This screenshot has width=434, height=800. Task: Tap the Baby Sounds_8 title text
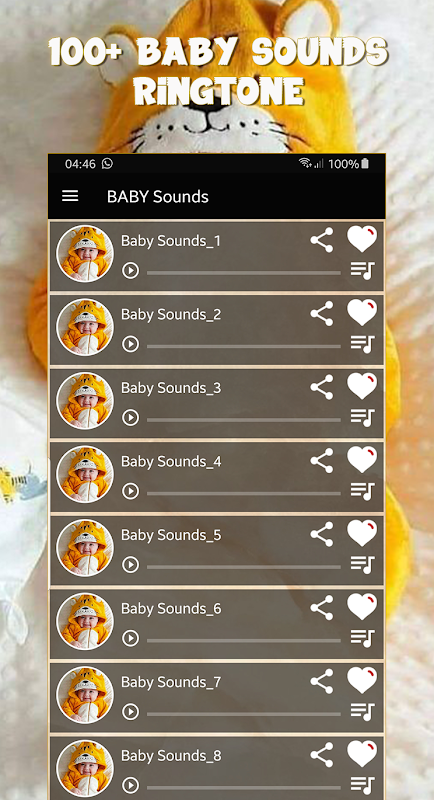171,756
